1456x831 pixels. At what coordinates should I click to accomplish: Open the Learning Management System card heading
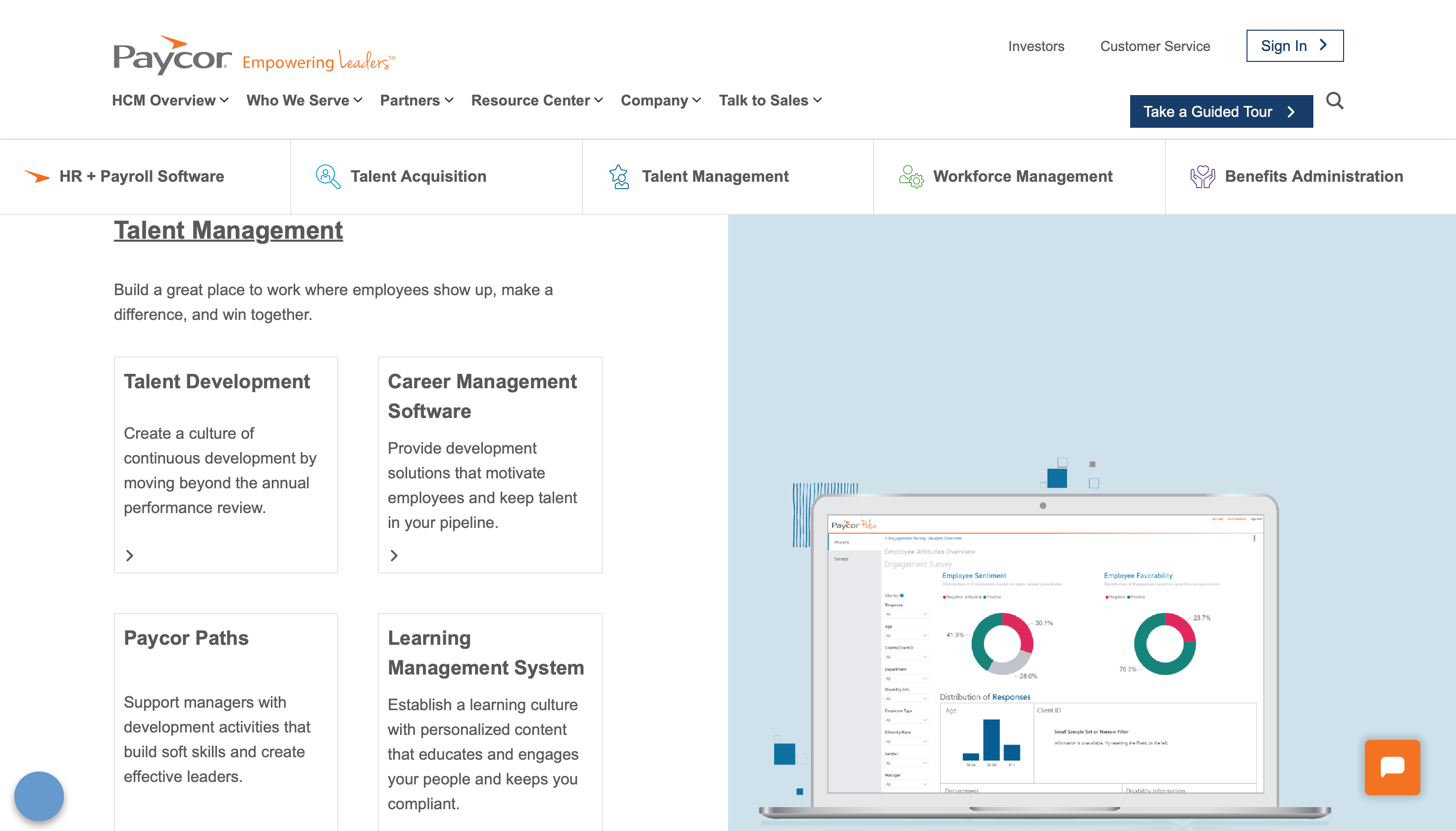[x=486, y=652]
